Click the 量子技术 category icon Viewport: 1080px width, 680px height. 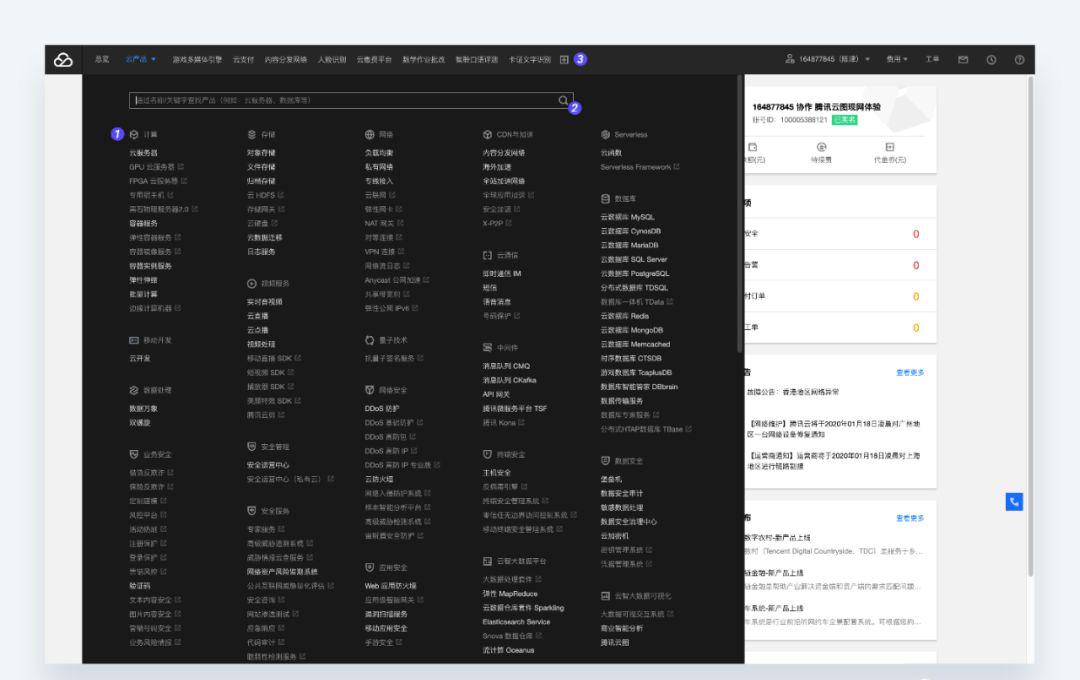[x=370, y=340]
